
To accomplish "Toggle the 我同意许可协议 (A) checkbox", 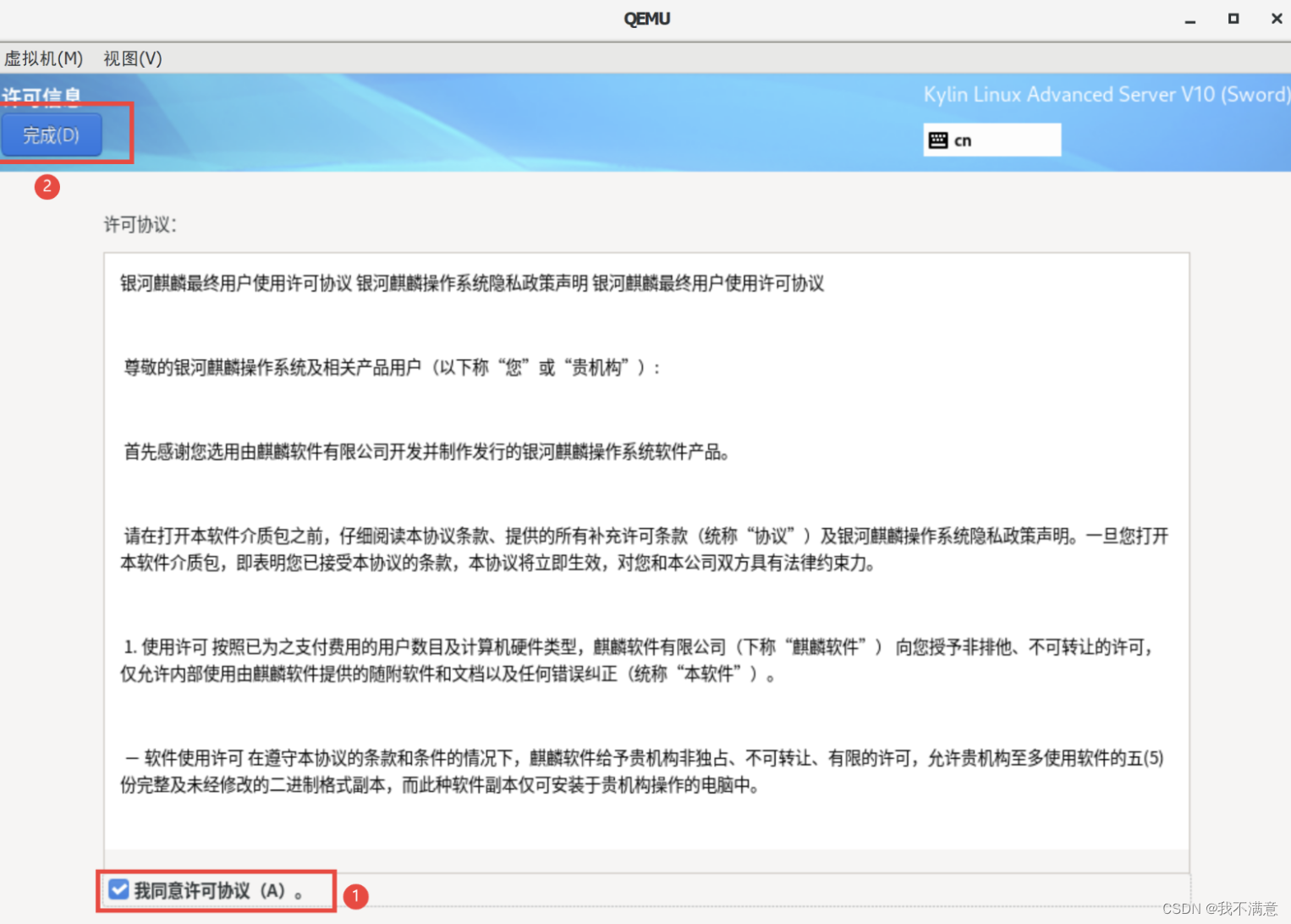I will (118, 890).
